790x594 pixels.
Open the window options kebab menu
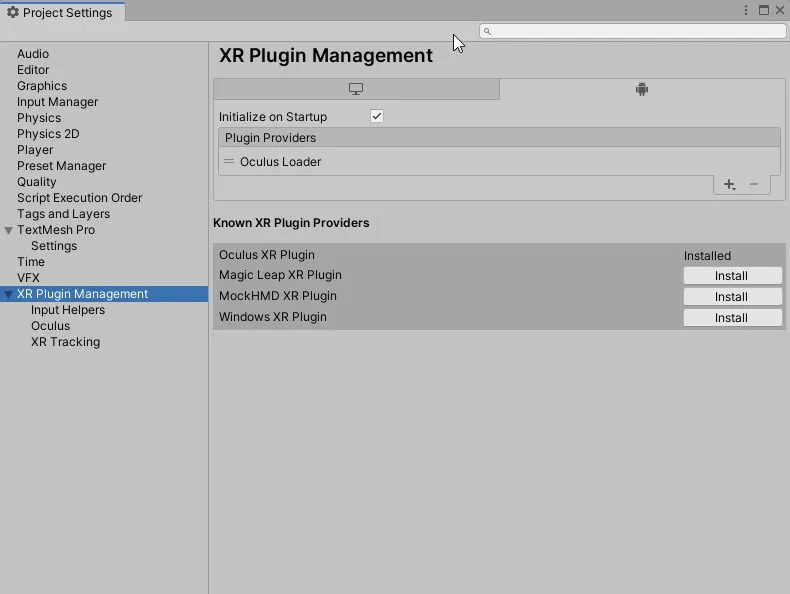[x=746, y=11]
